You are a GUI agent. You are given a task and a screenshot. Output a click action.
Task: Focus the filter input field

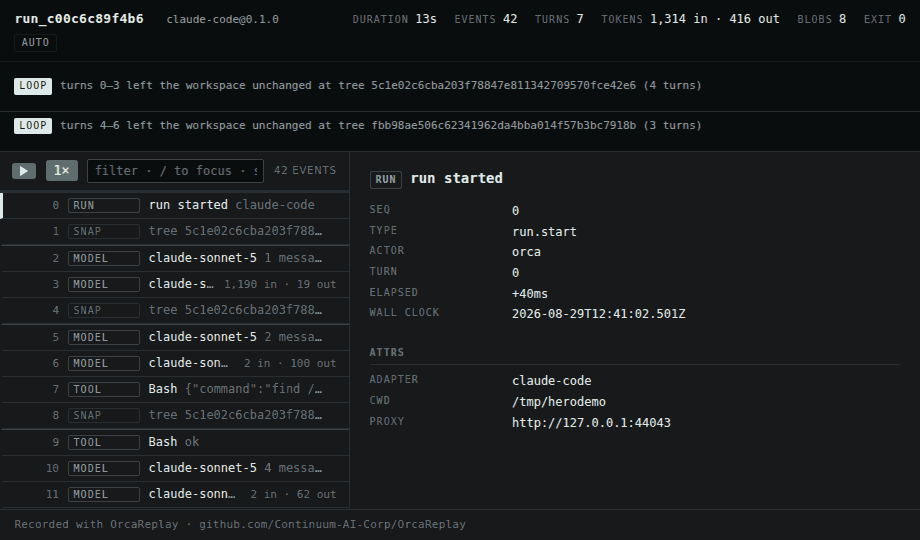pyautogui.click(x=175, y=171)
